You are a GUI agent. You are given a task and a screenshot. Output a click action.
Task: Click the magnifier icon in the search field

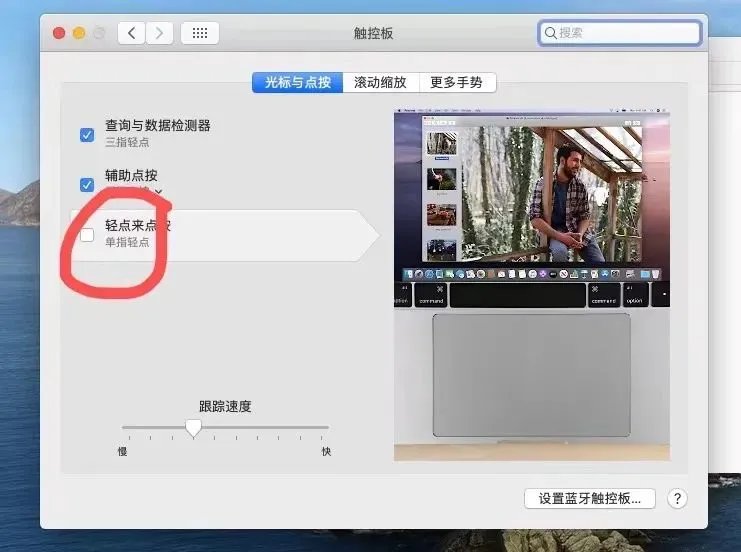point(550,33)
